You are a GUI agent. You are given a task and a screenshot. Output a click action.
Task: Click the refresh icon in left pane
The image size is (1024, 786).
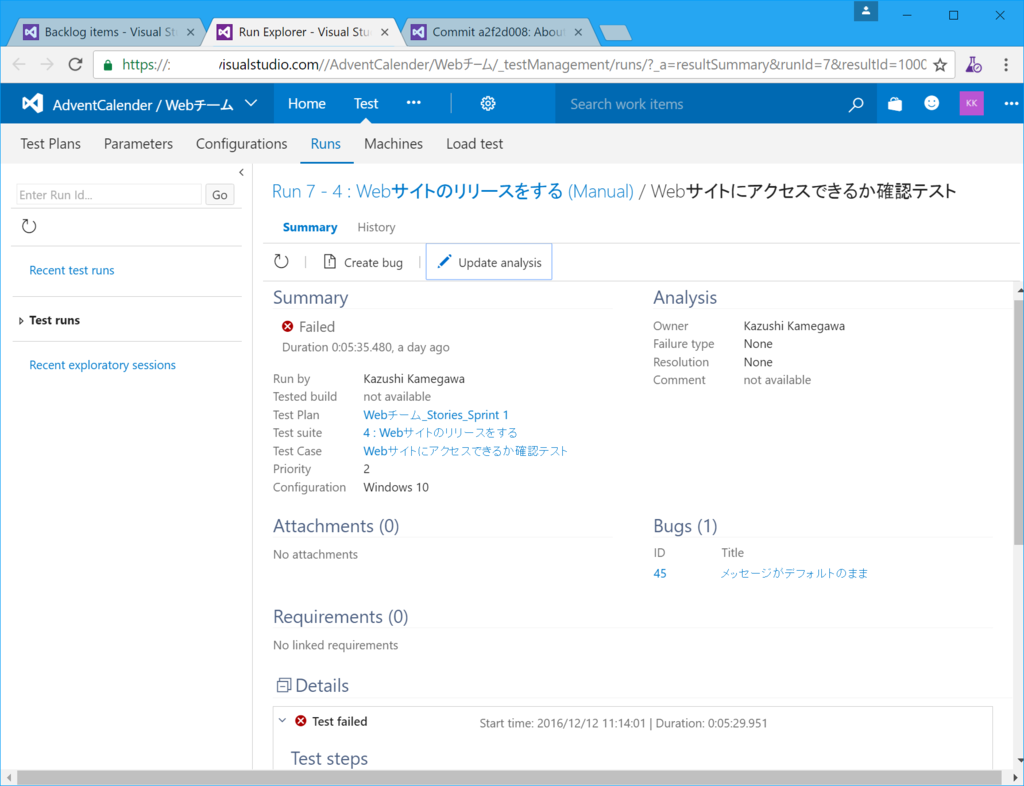click(x=29, y=227)
